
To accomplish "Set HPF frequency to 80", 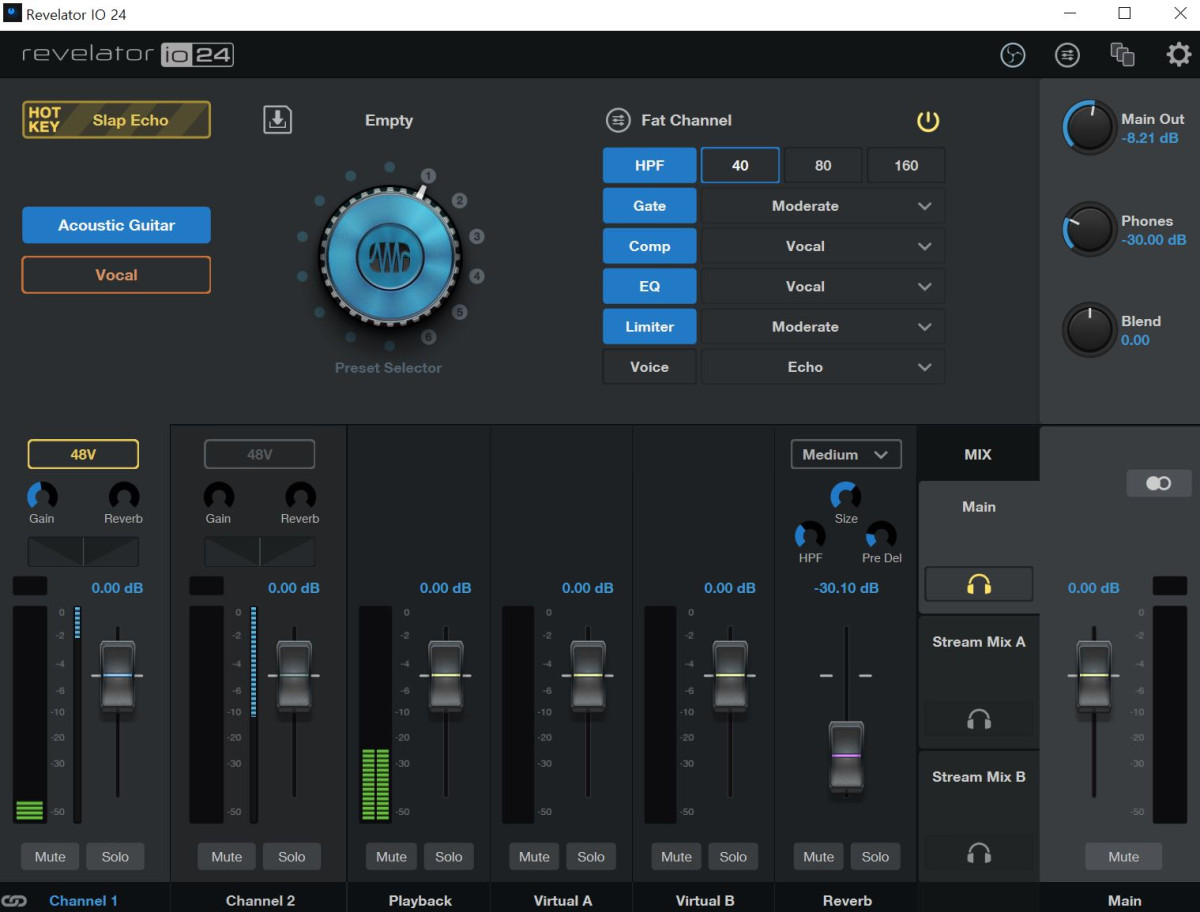I will 823,166.
